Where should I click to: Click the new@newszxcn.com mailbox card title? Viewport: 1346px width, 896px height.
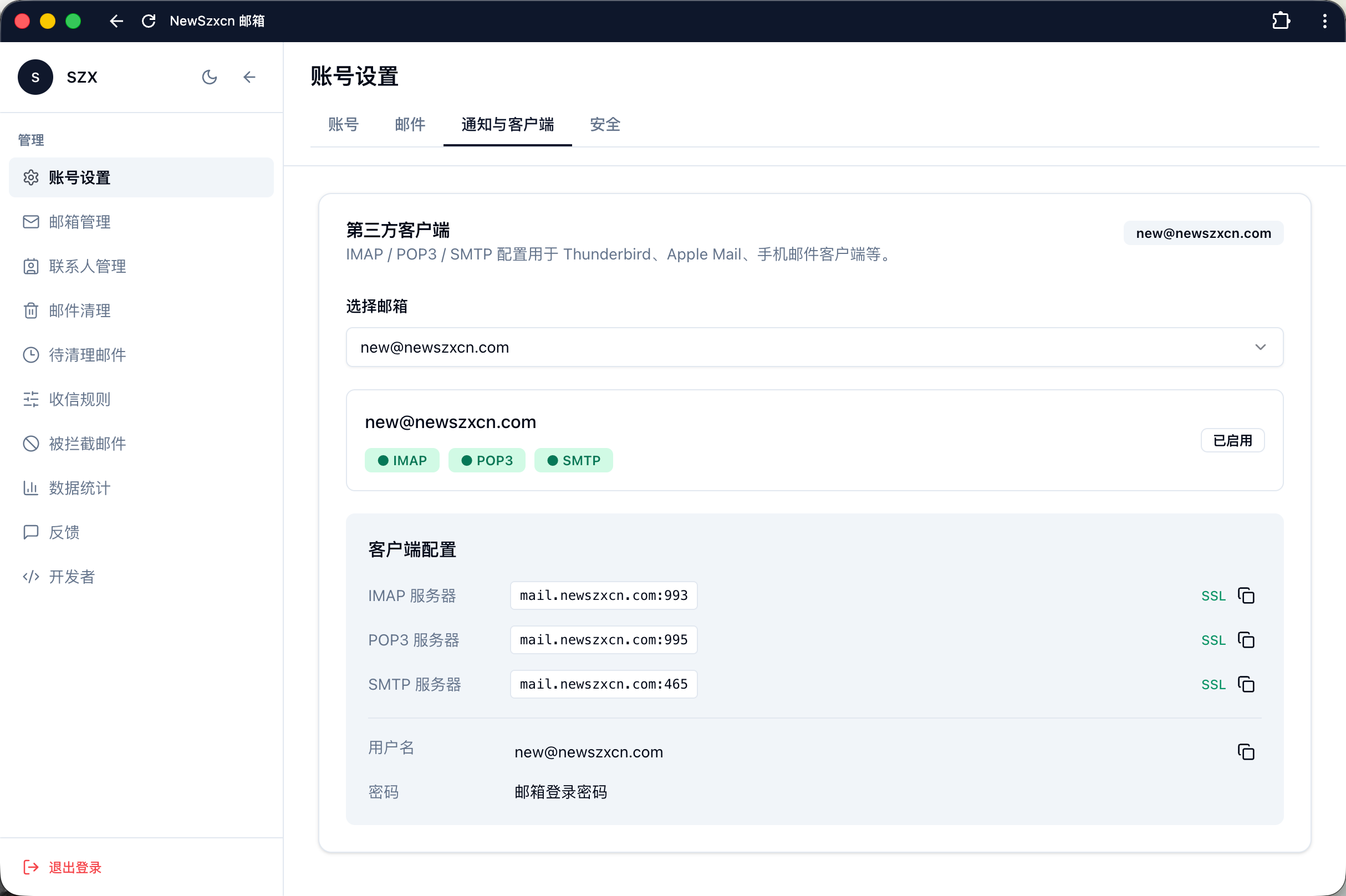[450, 422]
